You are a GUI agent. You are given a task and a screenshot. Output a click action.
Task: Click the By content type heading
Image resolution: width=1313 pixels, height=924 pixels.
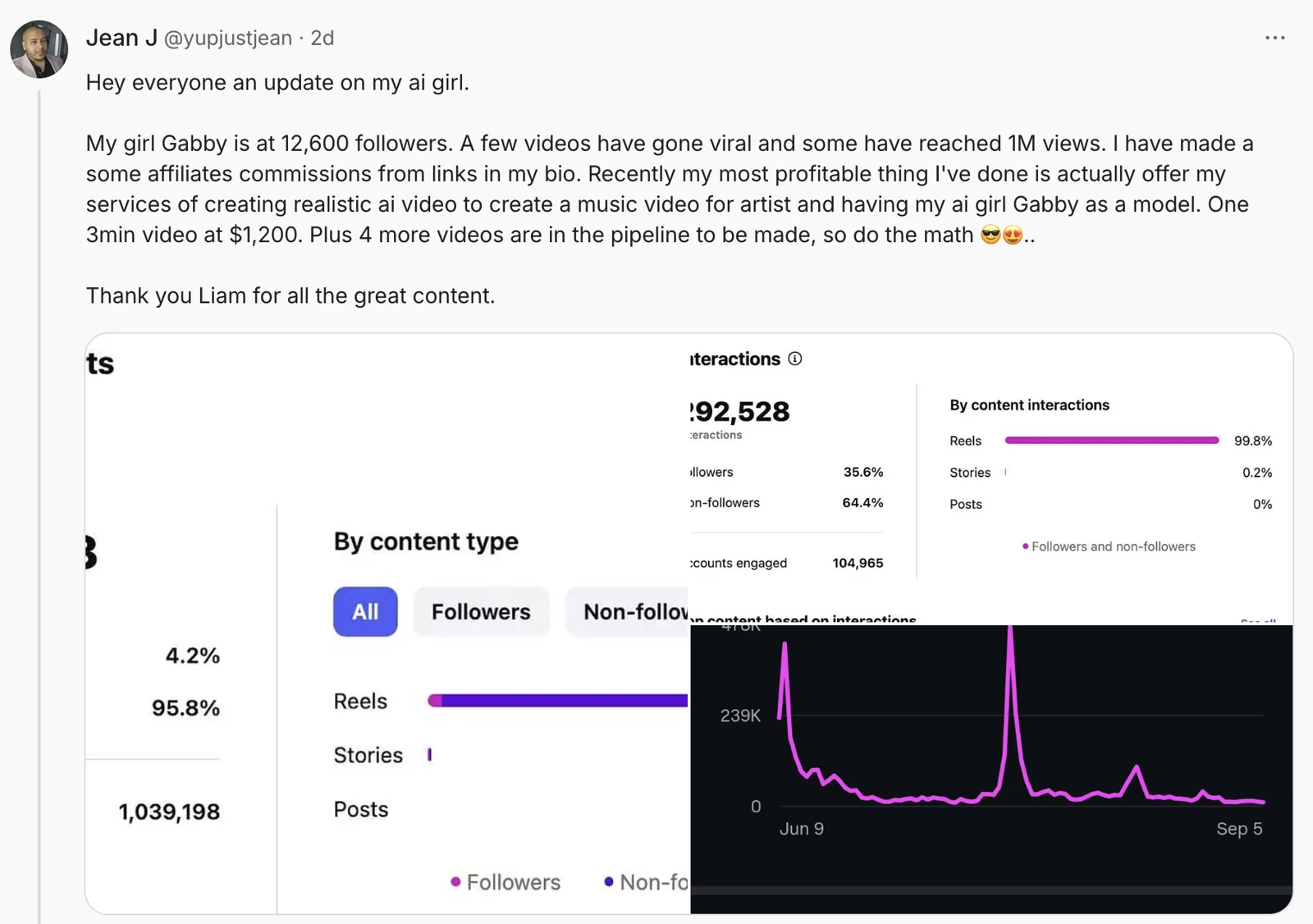coord(426,542)
